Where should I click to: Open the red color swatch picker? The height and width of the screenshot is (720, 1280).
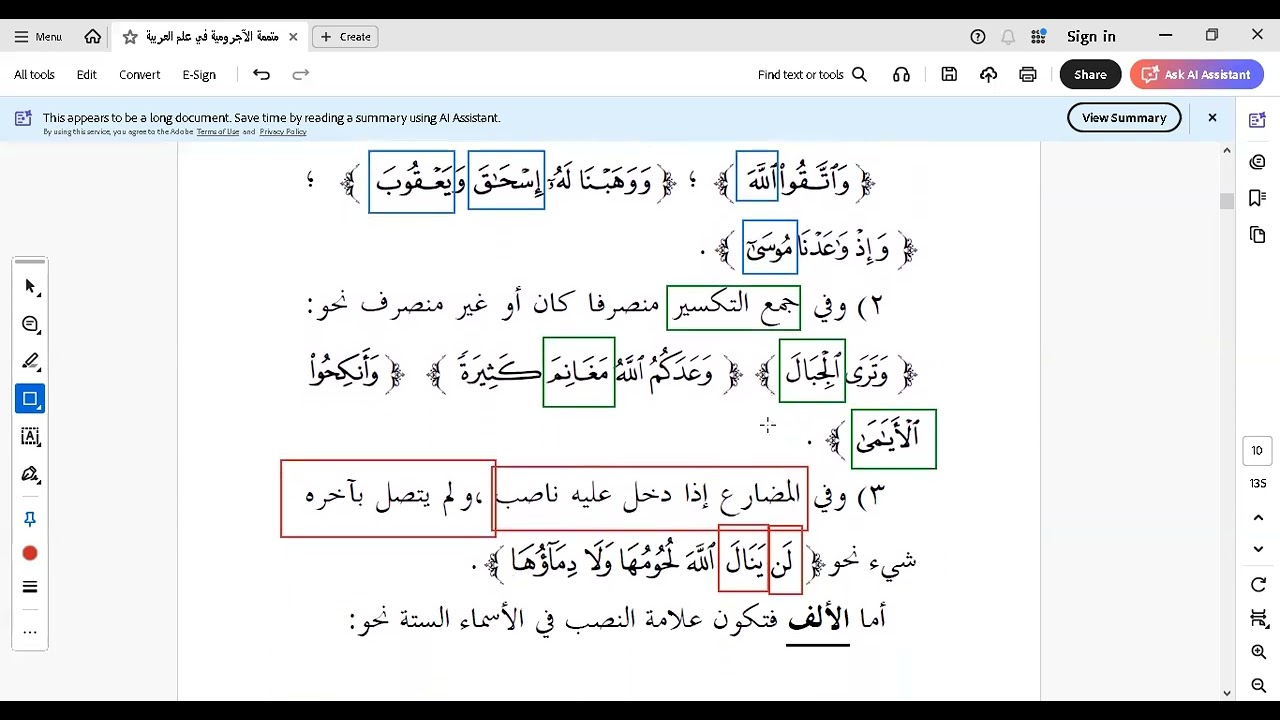(30, 553)
